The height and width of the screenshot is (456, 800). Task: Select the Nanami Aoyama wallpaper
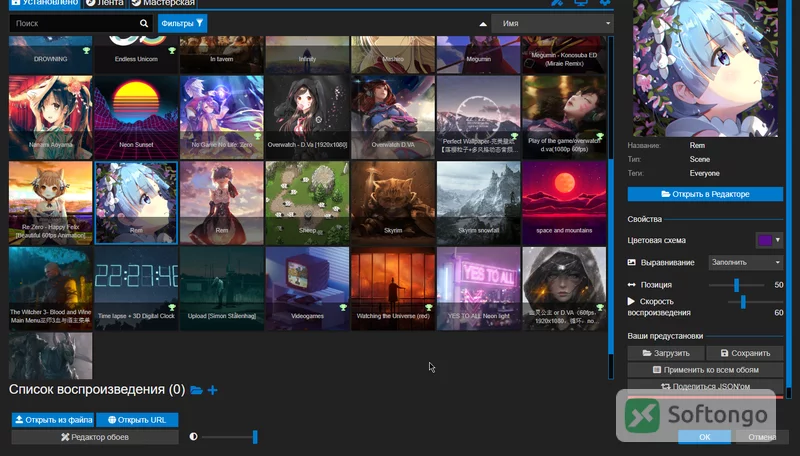click(51, 117)
